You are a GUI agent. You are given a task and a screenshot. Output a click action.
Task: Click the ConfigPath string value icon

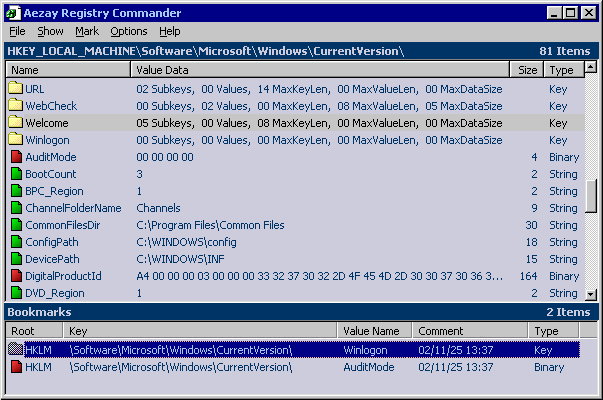[16, 241]
